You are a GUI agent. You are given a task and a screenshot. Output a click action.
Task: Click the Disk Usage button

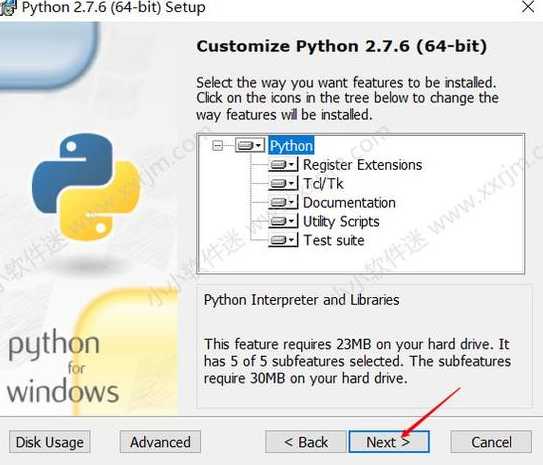coord(50,442)
